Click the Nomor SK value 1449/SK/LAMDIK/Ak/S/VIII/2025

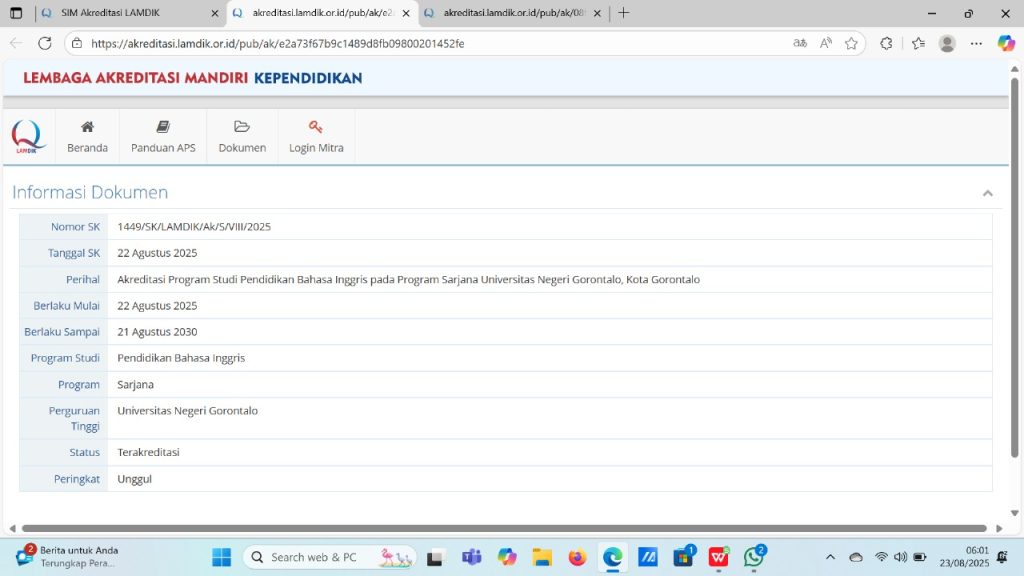(x=194, y=227)
